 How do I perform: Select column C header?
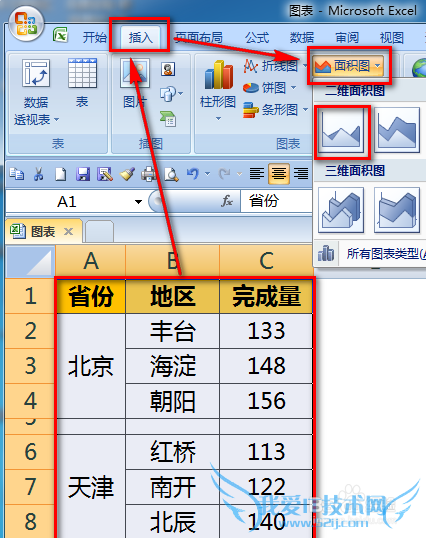click(266, 261)
